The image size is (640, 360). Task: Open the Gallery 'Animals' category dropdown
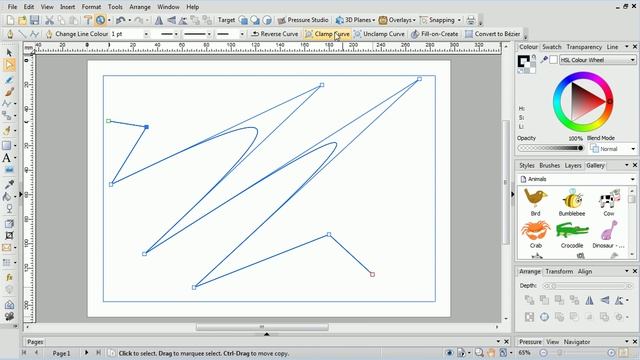(x=632, y=179)
